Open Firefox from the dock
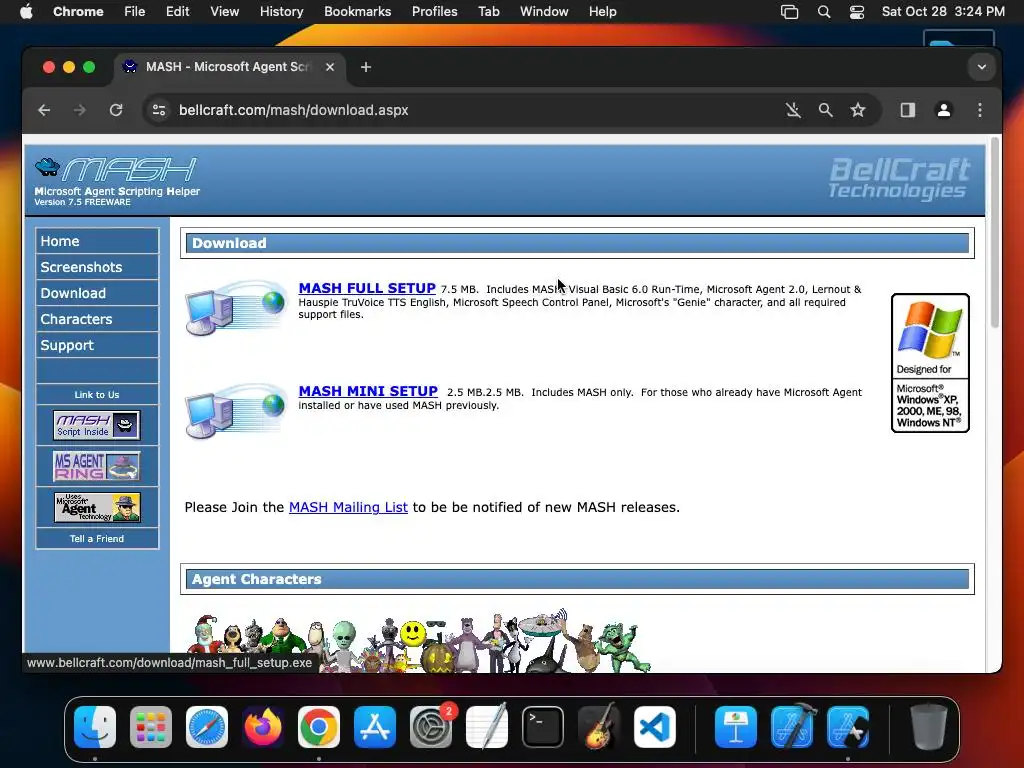Screen dimensions: 1024x768 click(263, 727)
